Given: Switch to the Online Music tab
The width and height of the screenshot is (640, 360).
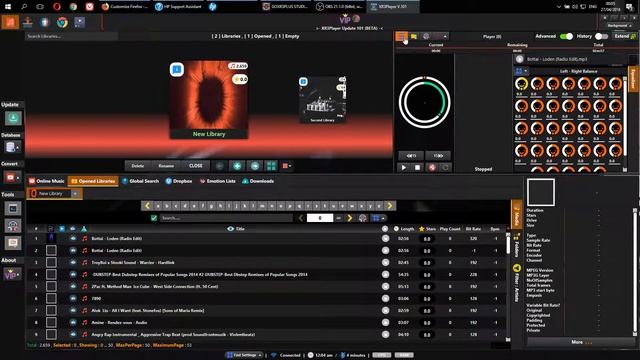Looking at the screenshot, I should click(46, 181).
